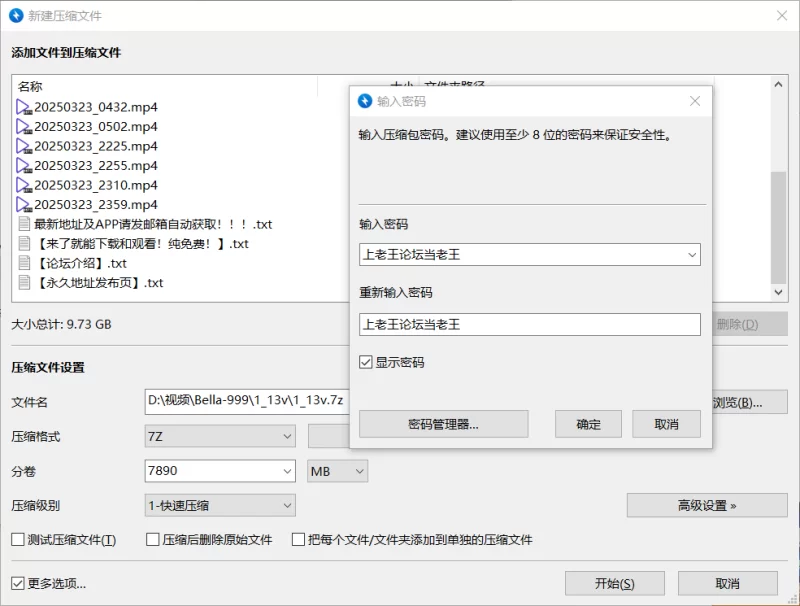Check 把每个文件/文件夹添加到单独的压缩文件
This screenshot has width=800, height=606.
(x=298, y=540)
